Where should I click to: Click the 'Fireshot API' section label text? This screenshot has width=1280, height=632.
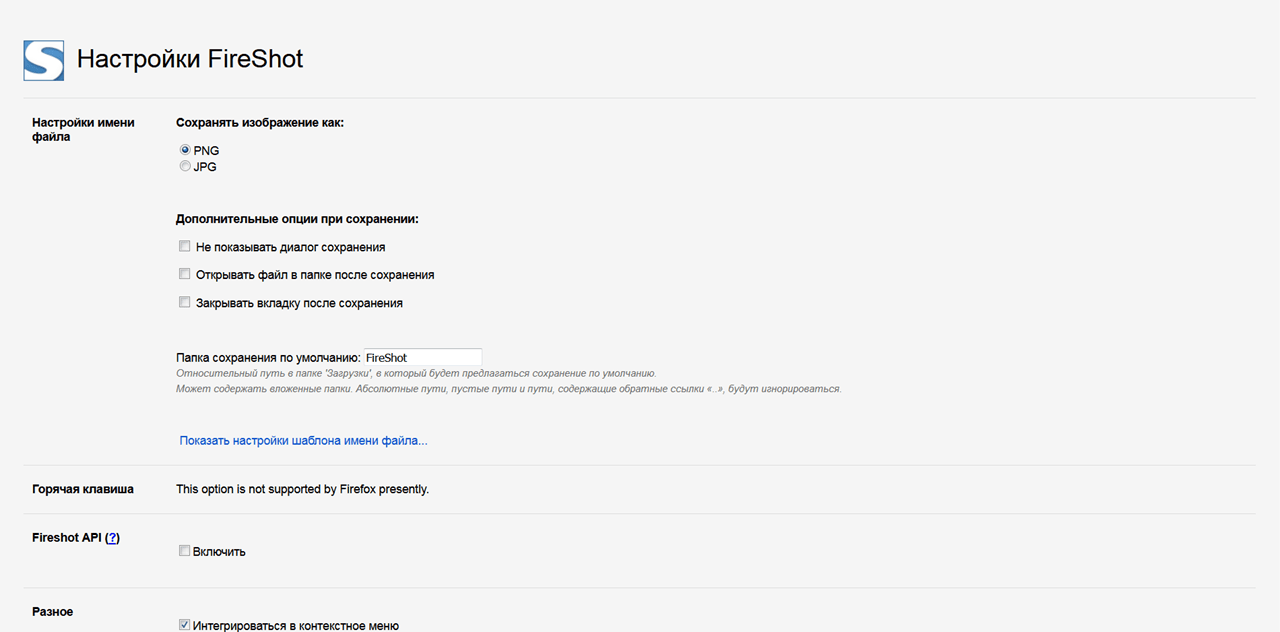pos(66,538)
